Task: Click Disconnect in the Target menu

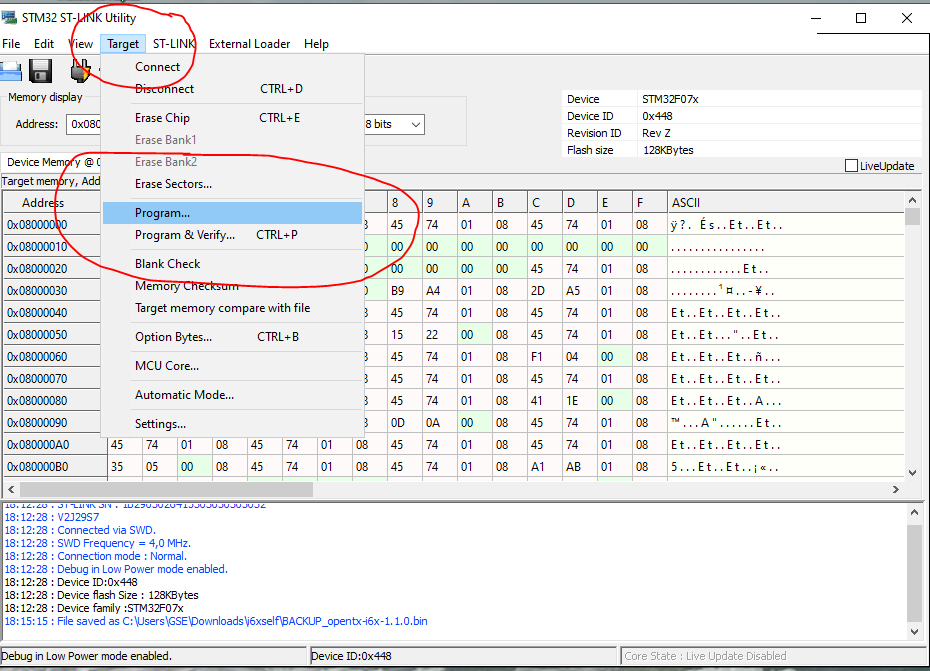Action: click(164, 89)
